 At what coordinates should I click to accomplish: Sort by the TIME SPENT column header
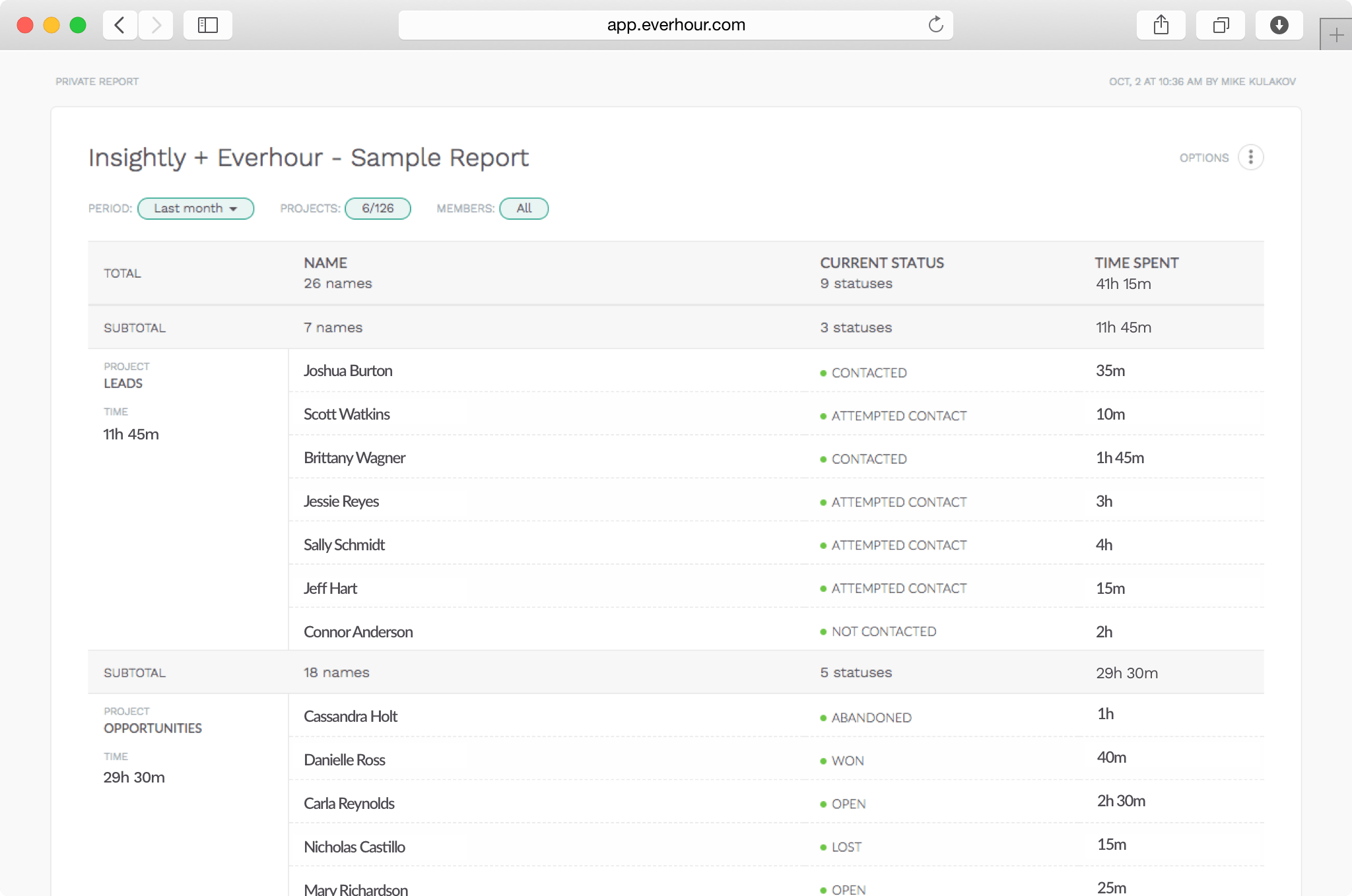coord(1136,263)
